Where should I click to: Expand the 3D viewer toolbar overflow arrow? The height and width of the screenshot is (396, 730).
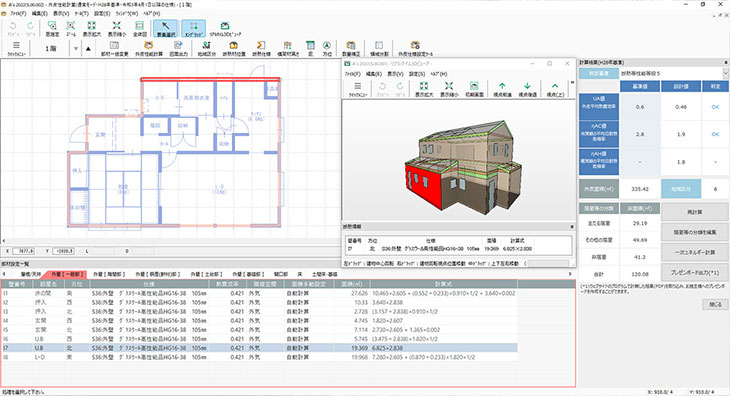pos(572,83)
